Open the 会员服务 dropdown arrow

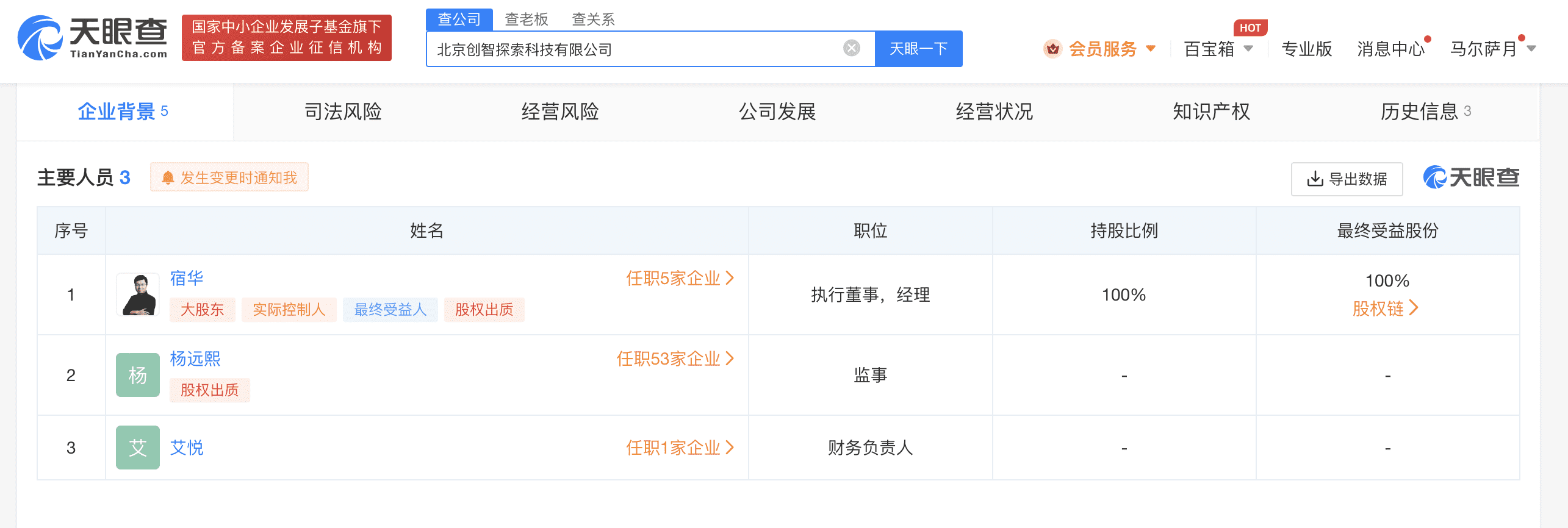pos(1151,49)
